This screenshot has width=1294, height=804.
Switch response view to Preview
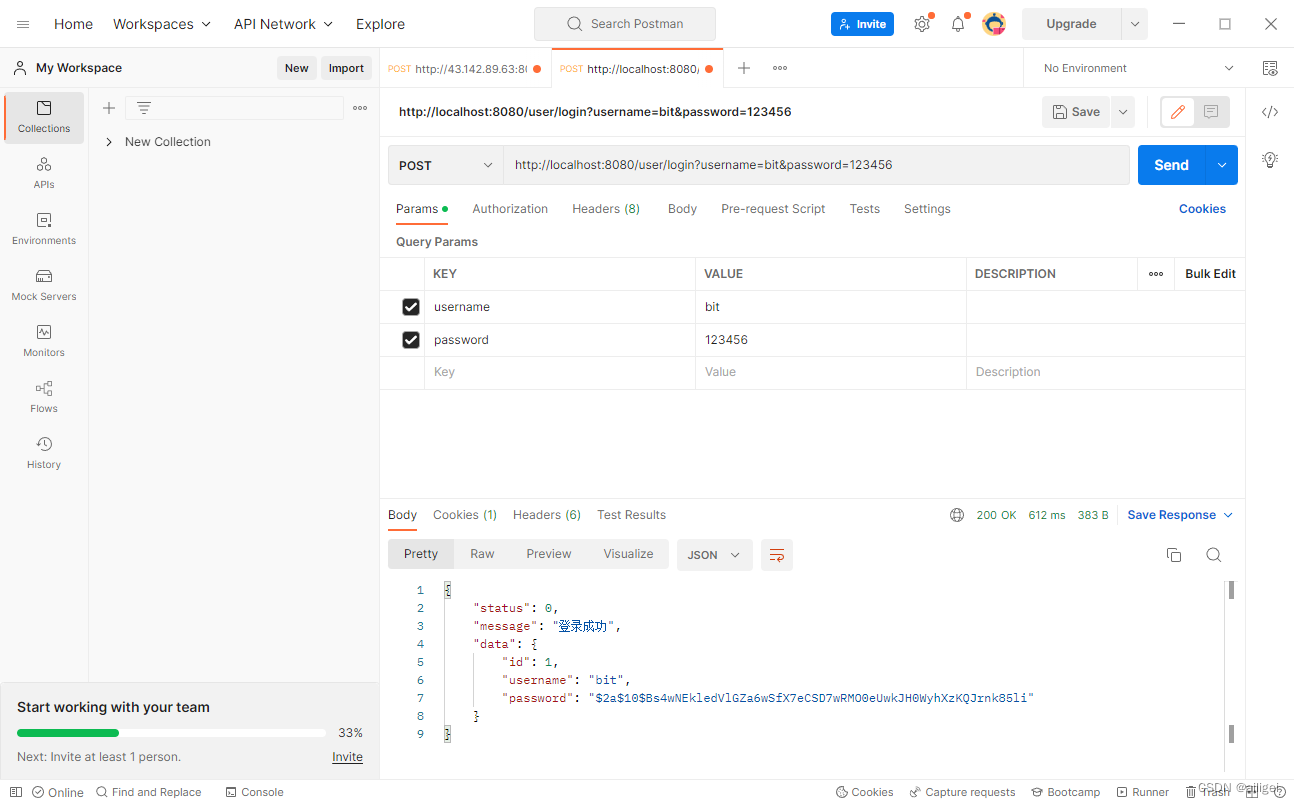549,554
